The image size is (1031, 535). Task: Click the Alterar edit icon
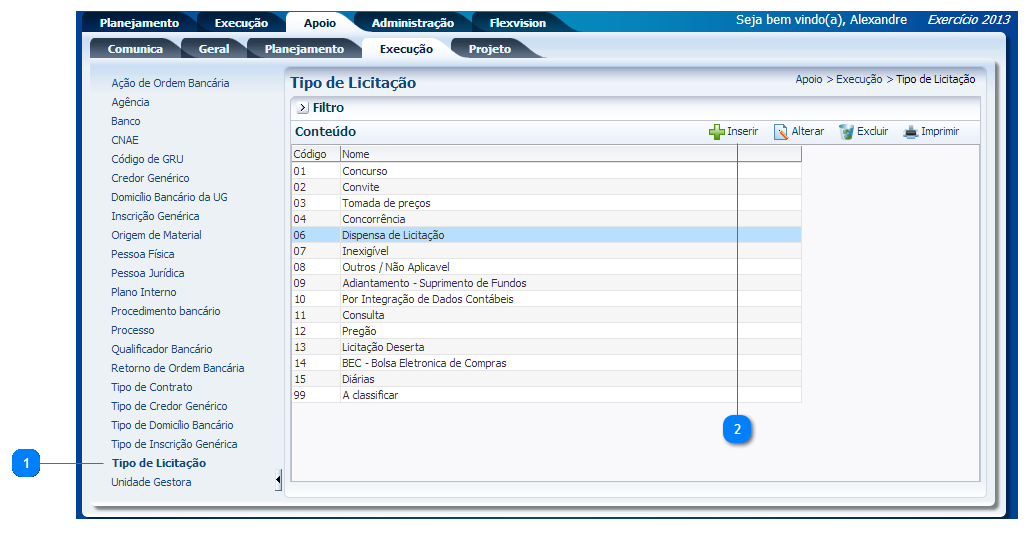781,132
